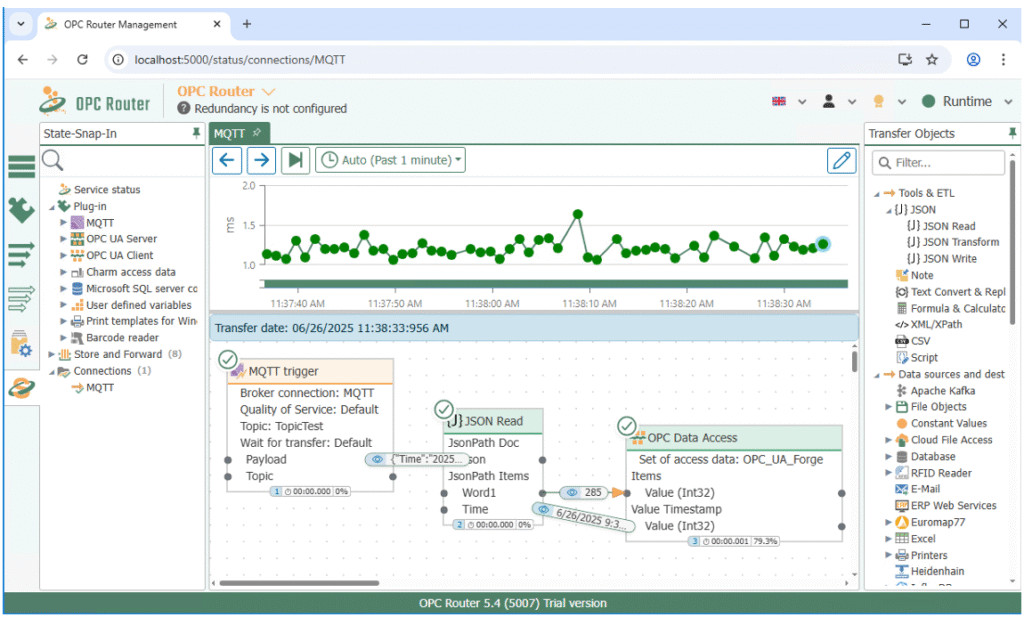Click the highlighted latest chart data point

(823, 244)
